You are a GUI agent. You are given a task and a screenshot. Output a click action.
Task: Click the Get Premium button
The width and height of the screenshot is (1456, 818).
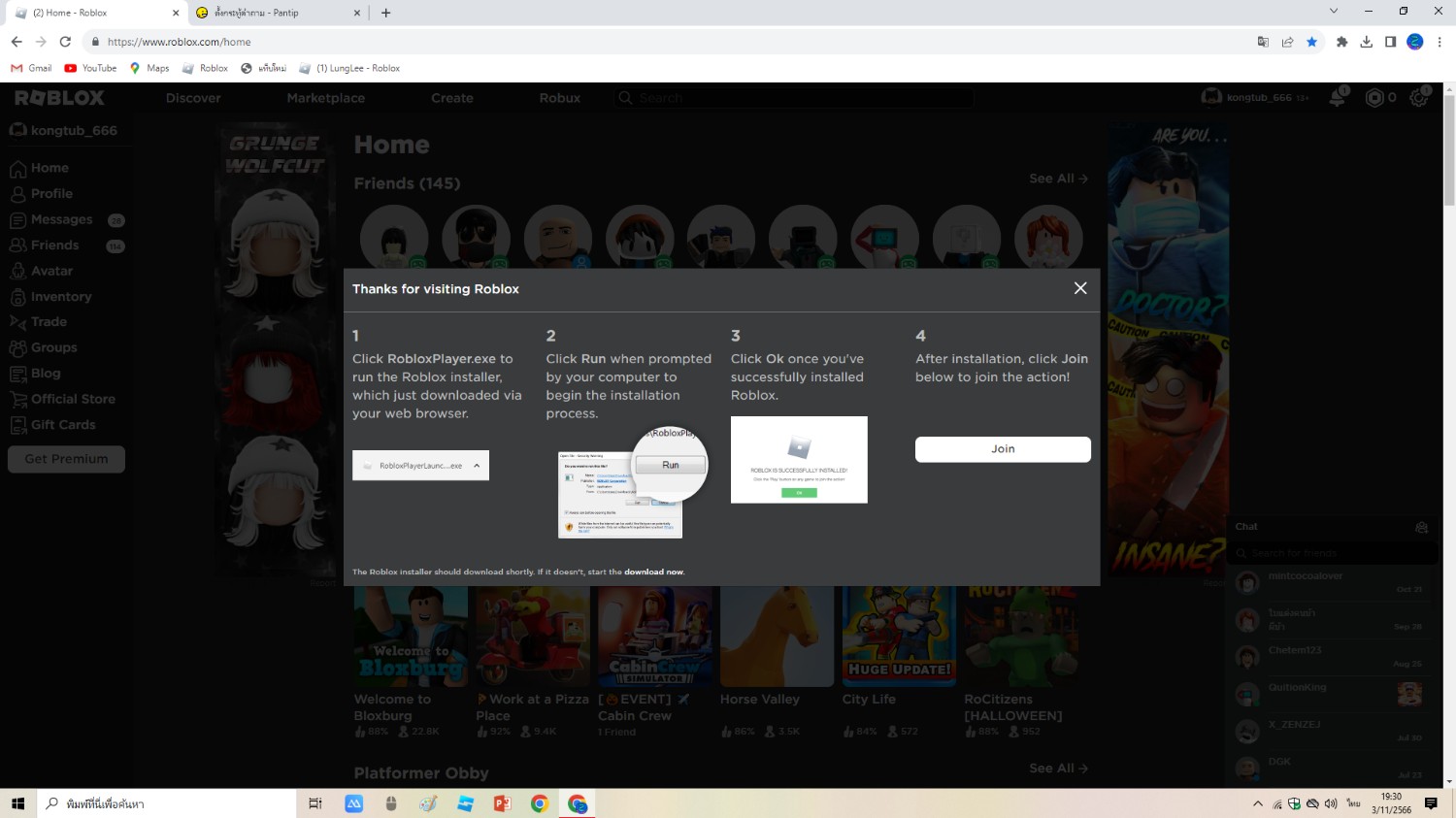(66, 459)
